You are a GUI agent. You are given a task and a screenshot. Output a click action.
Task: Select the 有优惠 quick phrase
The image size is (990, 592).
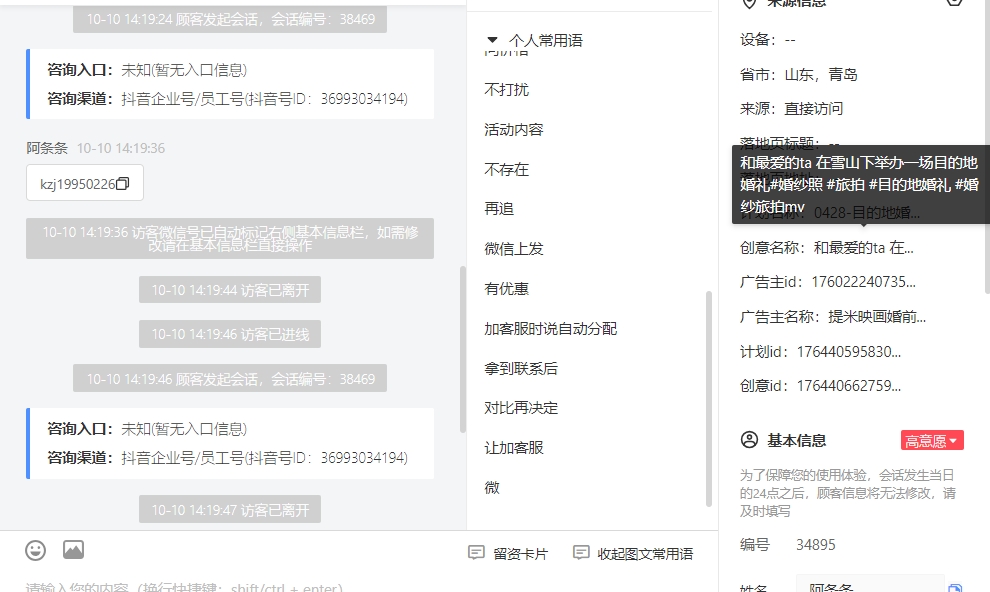506,288
